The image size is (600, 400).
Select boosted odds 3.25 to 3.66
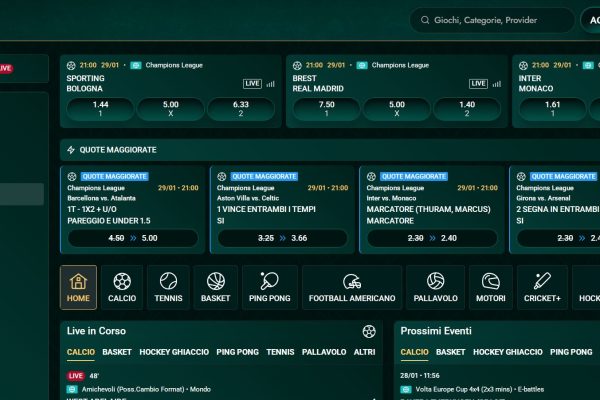282,238
